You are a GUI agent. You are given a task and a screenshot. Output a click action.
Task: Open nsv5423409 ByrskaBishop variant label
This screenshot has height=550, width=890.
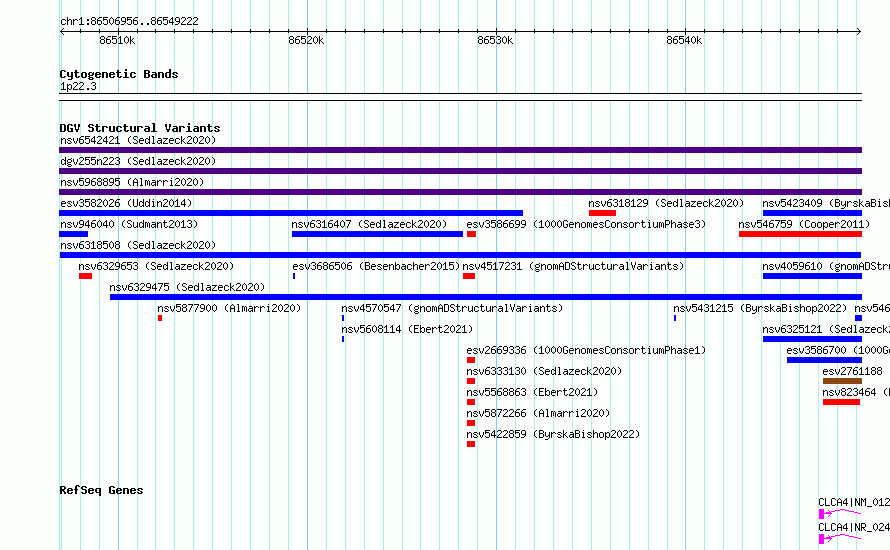(x=826, y=203)
